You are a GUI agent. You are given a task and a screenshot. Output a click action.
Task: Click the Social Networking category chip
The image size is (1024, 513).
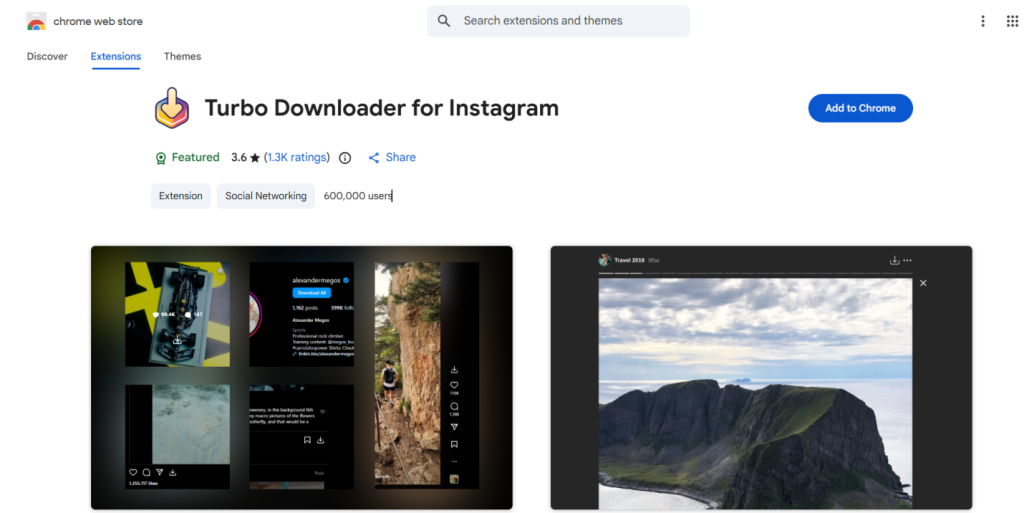[265, 196]
